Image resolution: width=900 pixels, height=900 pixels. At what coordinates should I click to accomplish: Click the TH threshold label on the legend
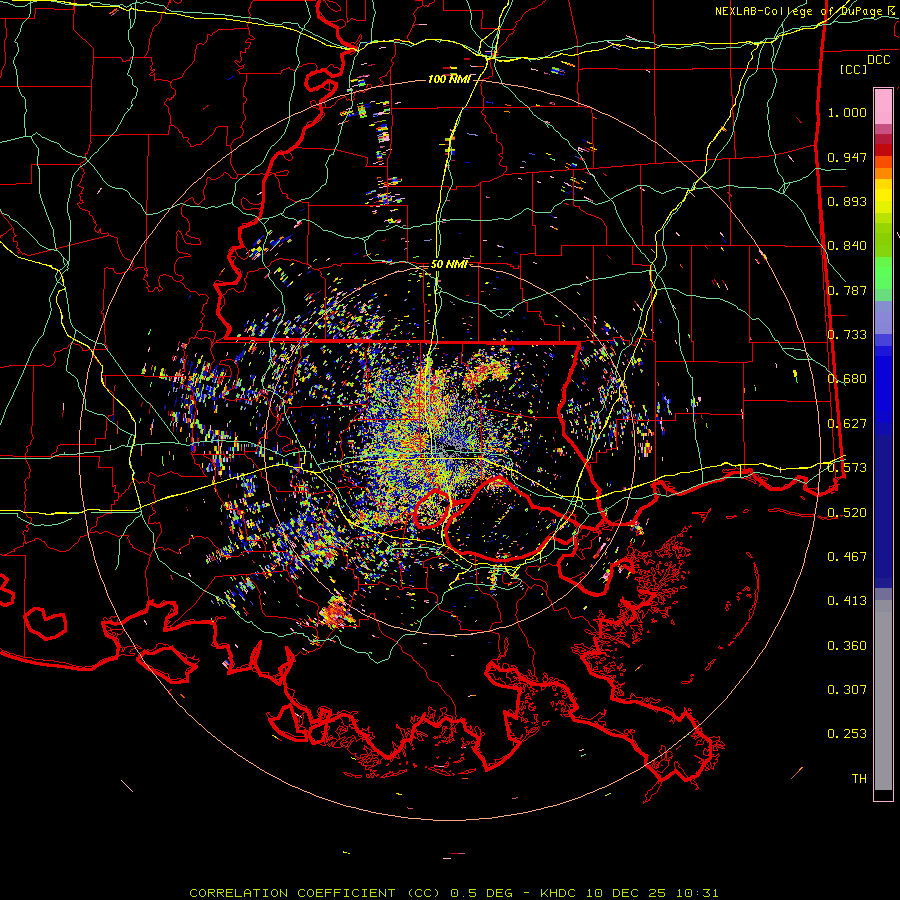pyautogui.click(x=859, y=779)
